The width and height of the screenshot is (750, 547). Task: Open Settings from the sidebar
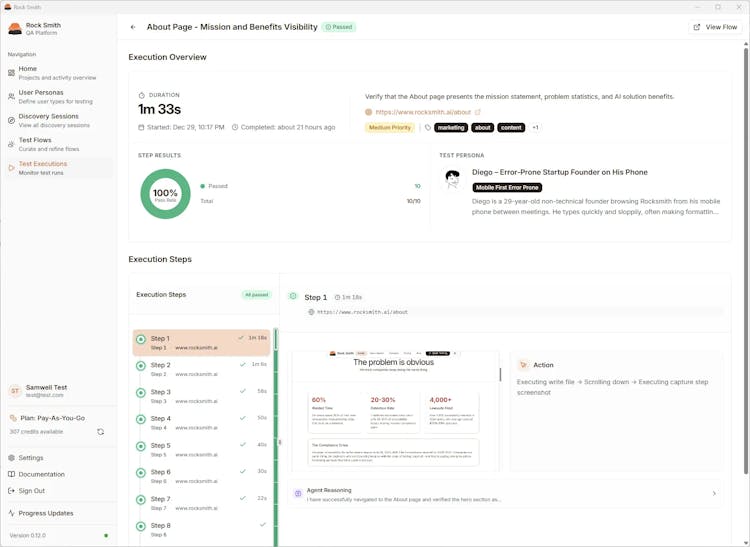point(31,458)
